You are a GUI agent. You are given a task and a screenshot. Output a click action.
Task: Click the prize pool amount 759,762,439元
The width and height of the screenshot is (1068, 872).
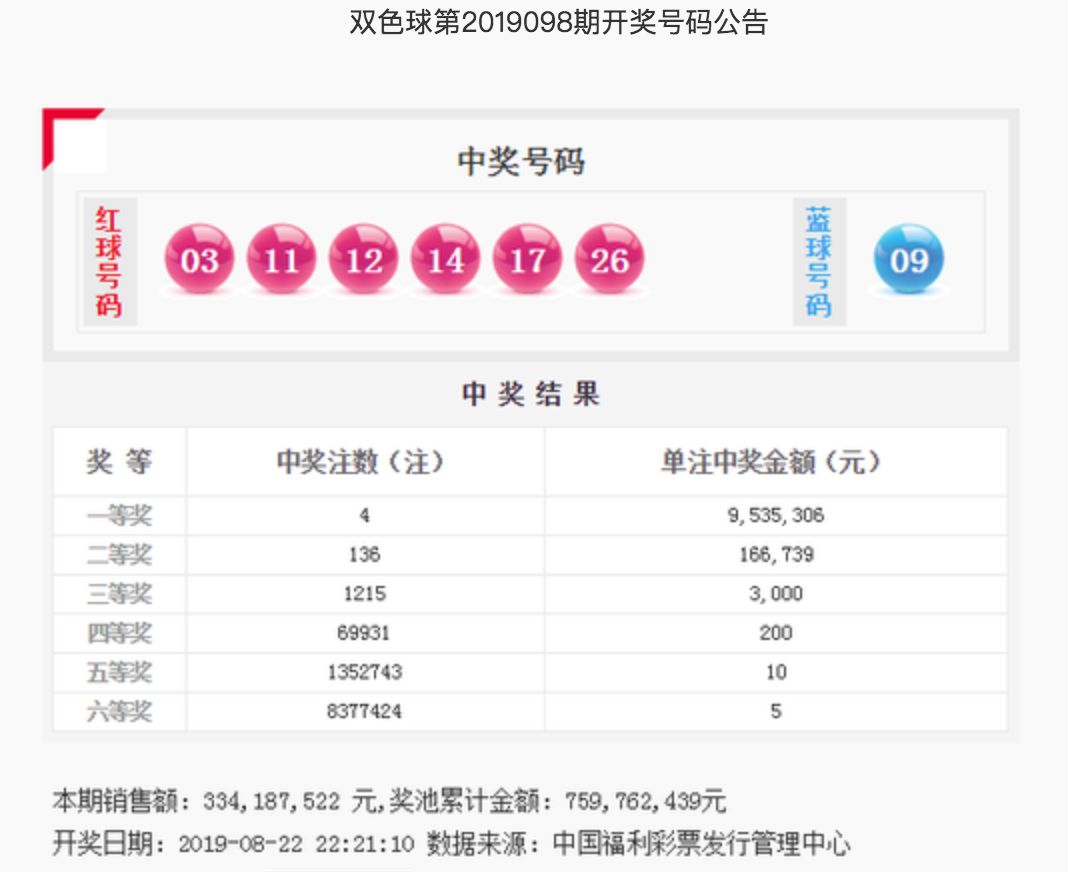tap(645, 801)
